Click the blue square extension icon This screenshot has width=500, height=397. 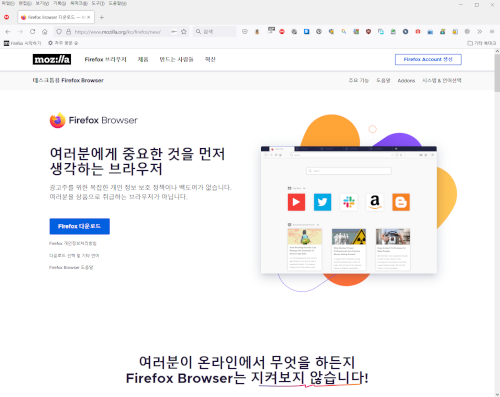pos(306,32)
